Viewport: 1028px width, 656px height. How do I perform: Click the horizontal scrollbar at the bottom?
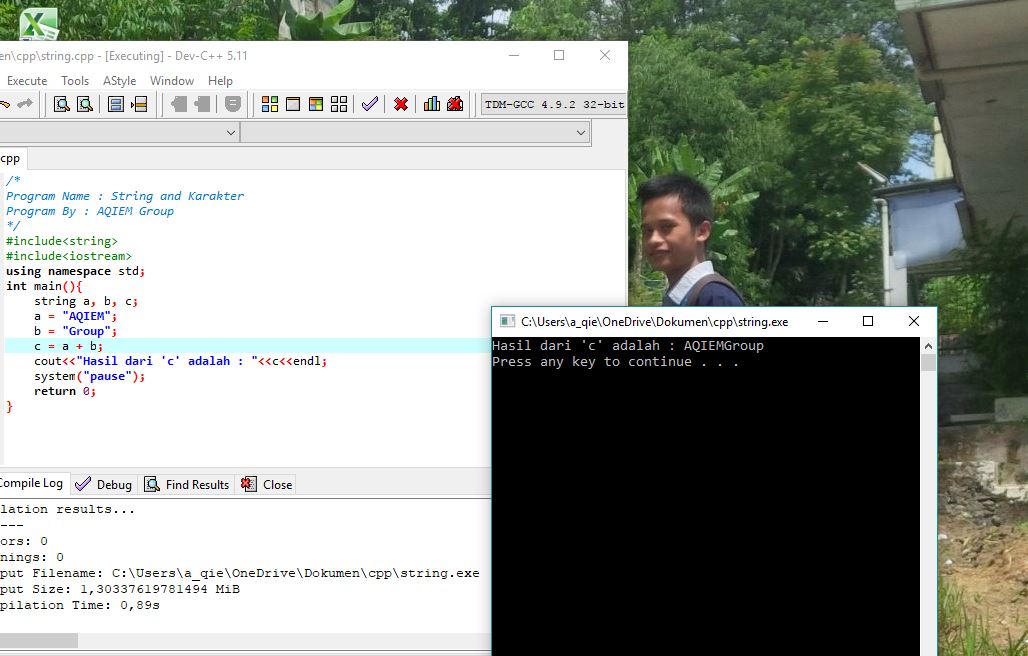click(x=40, y=642)
